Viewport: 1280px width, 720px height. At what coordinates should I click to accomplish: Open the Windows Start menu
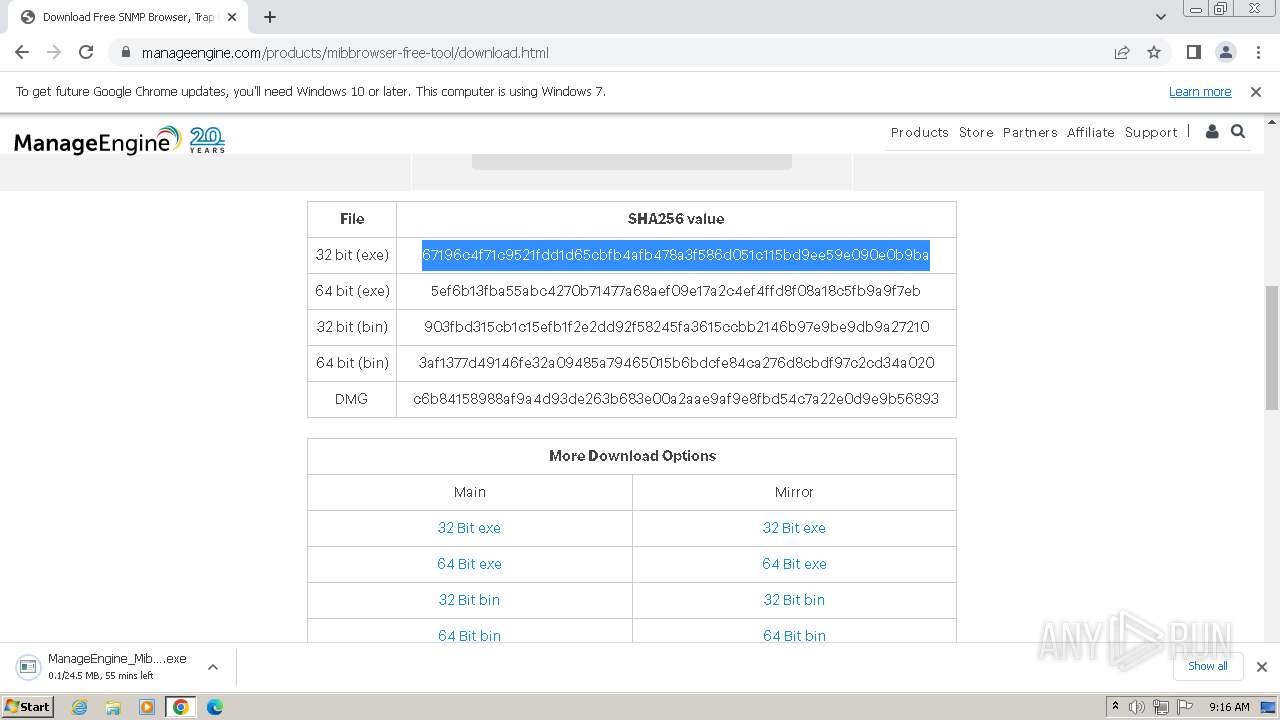click(x=28, y=707)
